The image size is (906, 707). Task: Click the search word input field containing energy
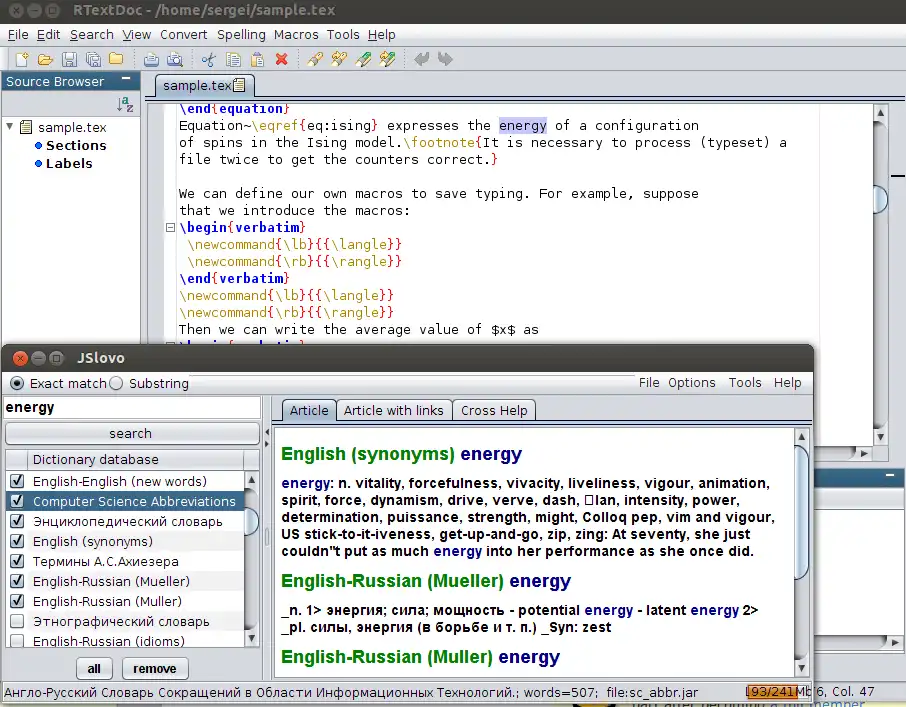click(131, 408)
